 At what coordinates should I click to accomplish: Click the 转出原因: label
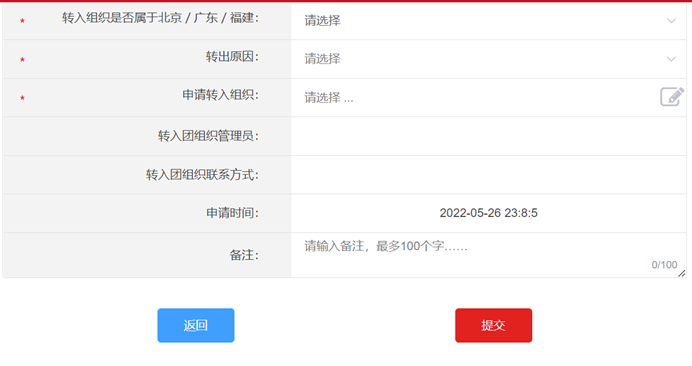pyautogui.click(x=232, y=57)
